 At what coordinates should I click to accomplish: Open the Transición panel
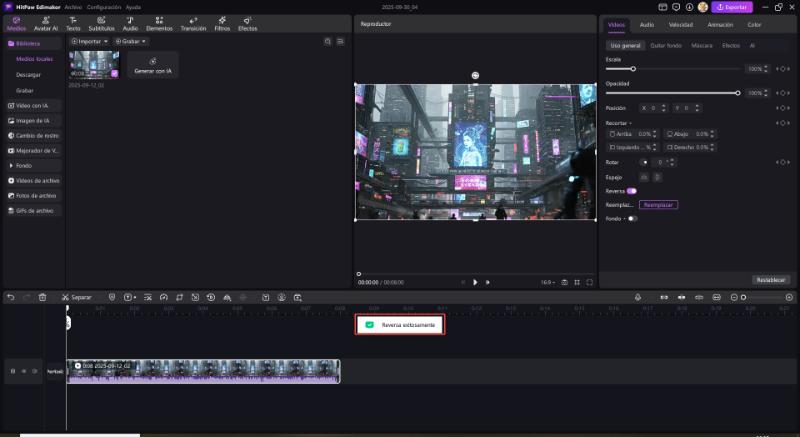pyautogui.click(x=192, y=24)
